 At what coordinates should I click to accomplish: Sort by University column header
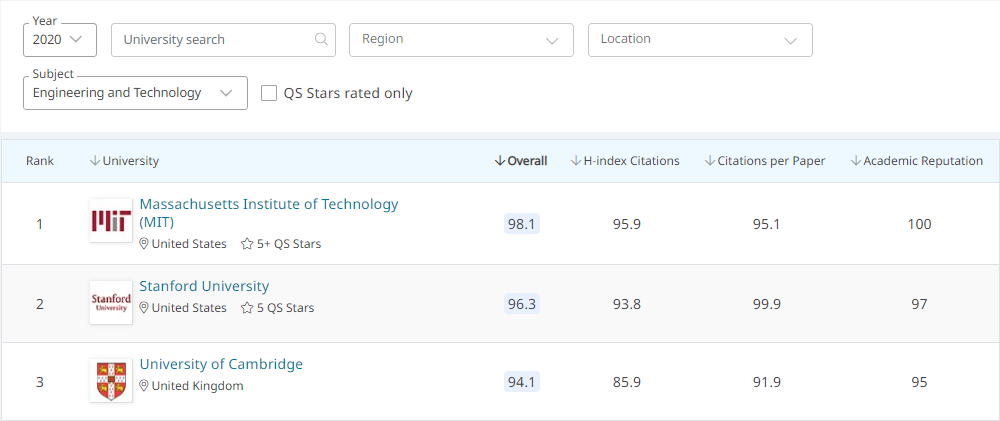[x=124, y=161]
